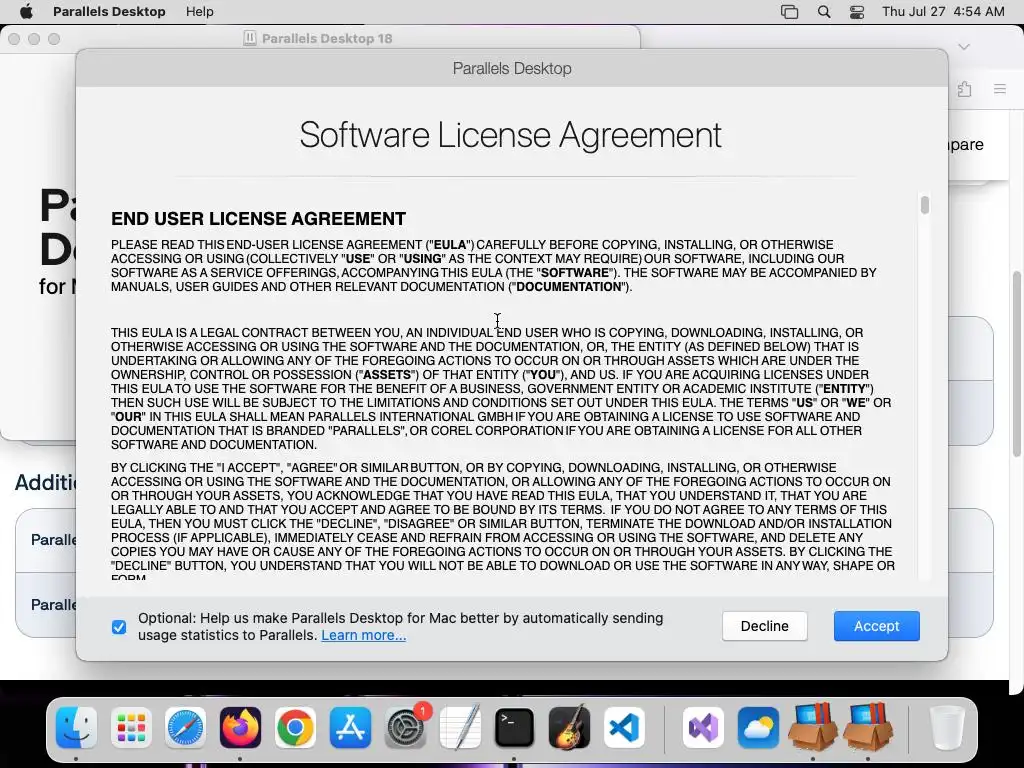
Task: Open the cloud weather app in Dock
Action: tap(758, 727)
